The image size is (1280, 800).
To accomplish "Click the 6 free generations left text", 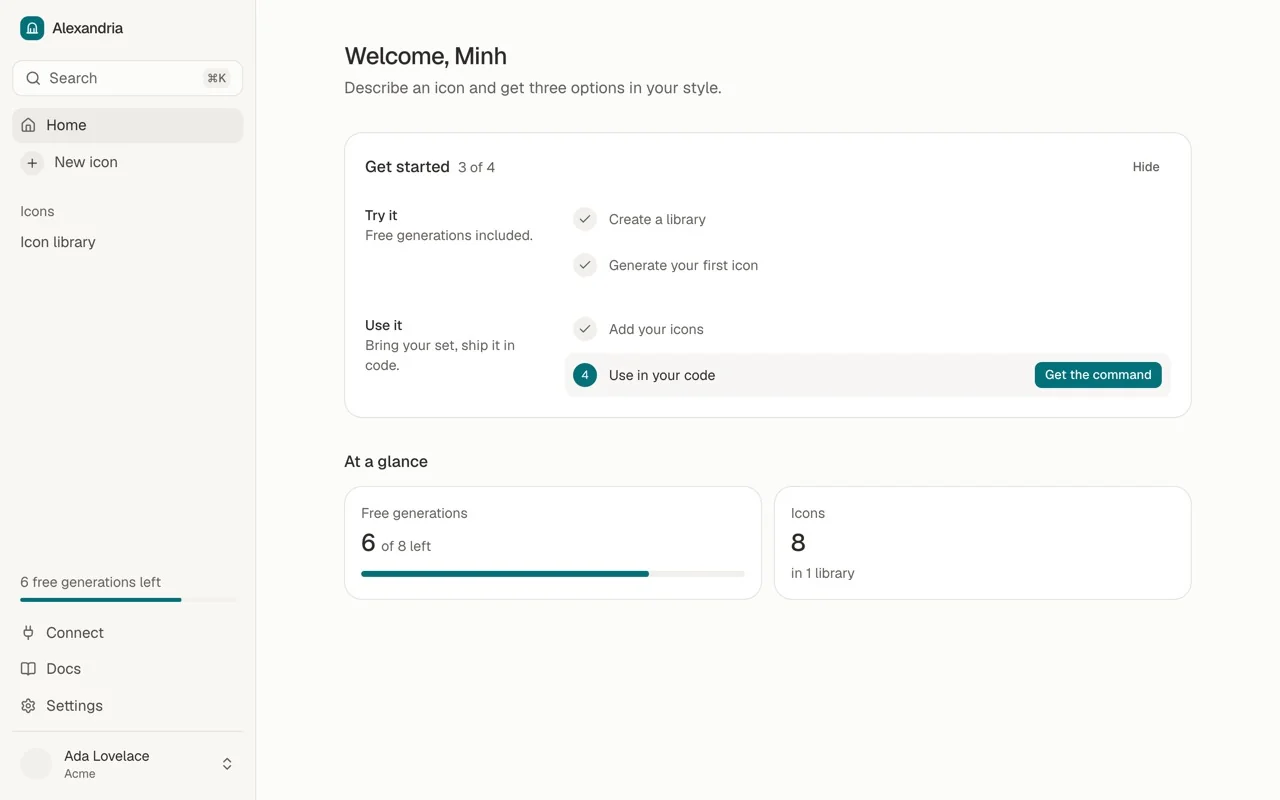I will pyautogui.click(x=91, y=582).
